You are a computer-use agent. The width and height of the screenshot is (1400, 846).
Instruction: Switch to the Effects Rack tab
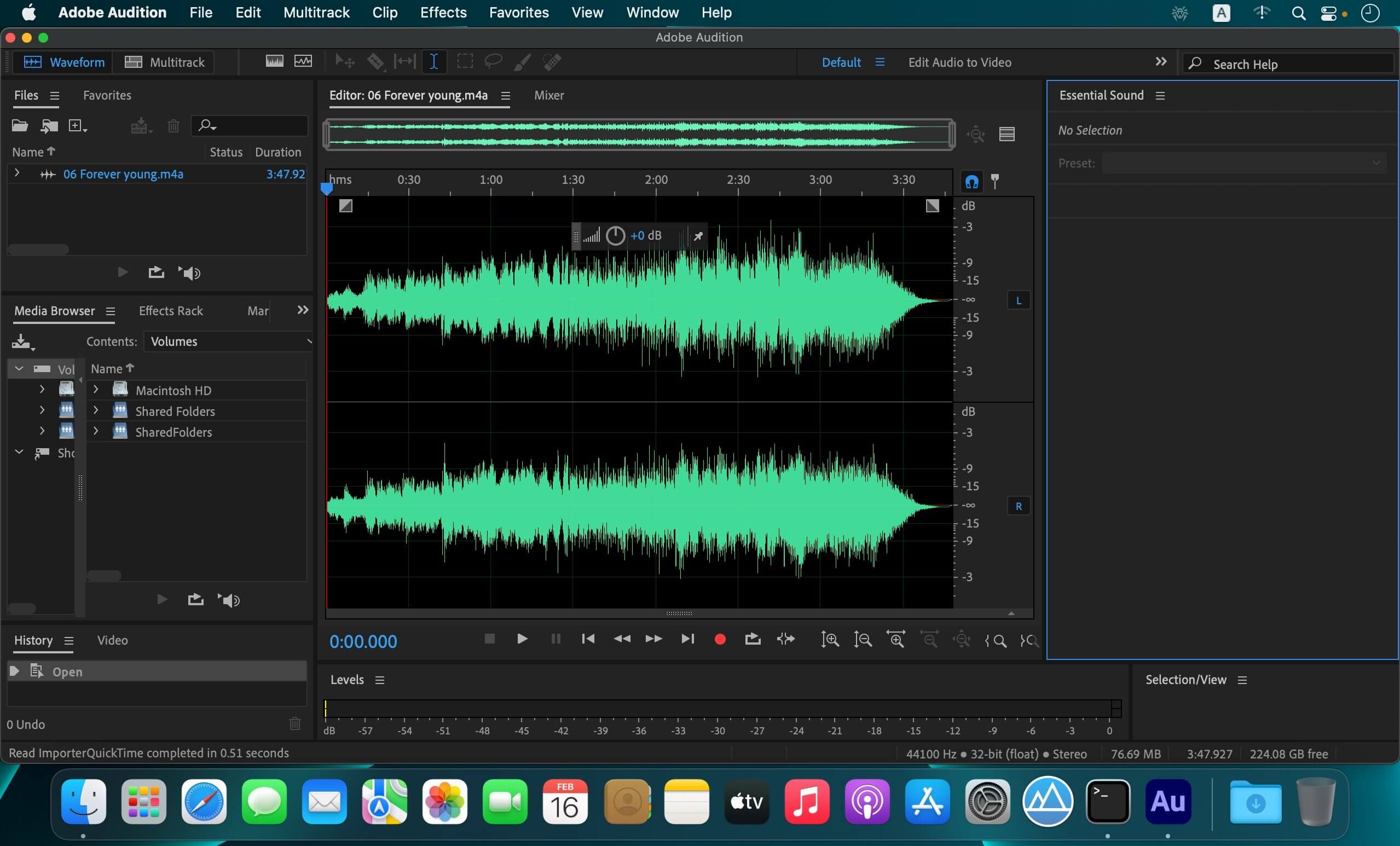170,311
